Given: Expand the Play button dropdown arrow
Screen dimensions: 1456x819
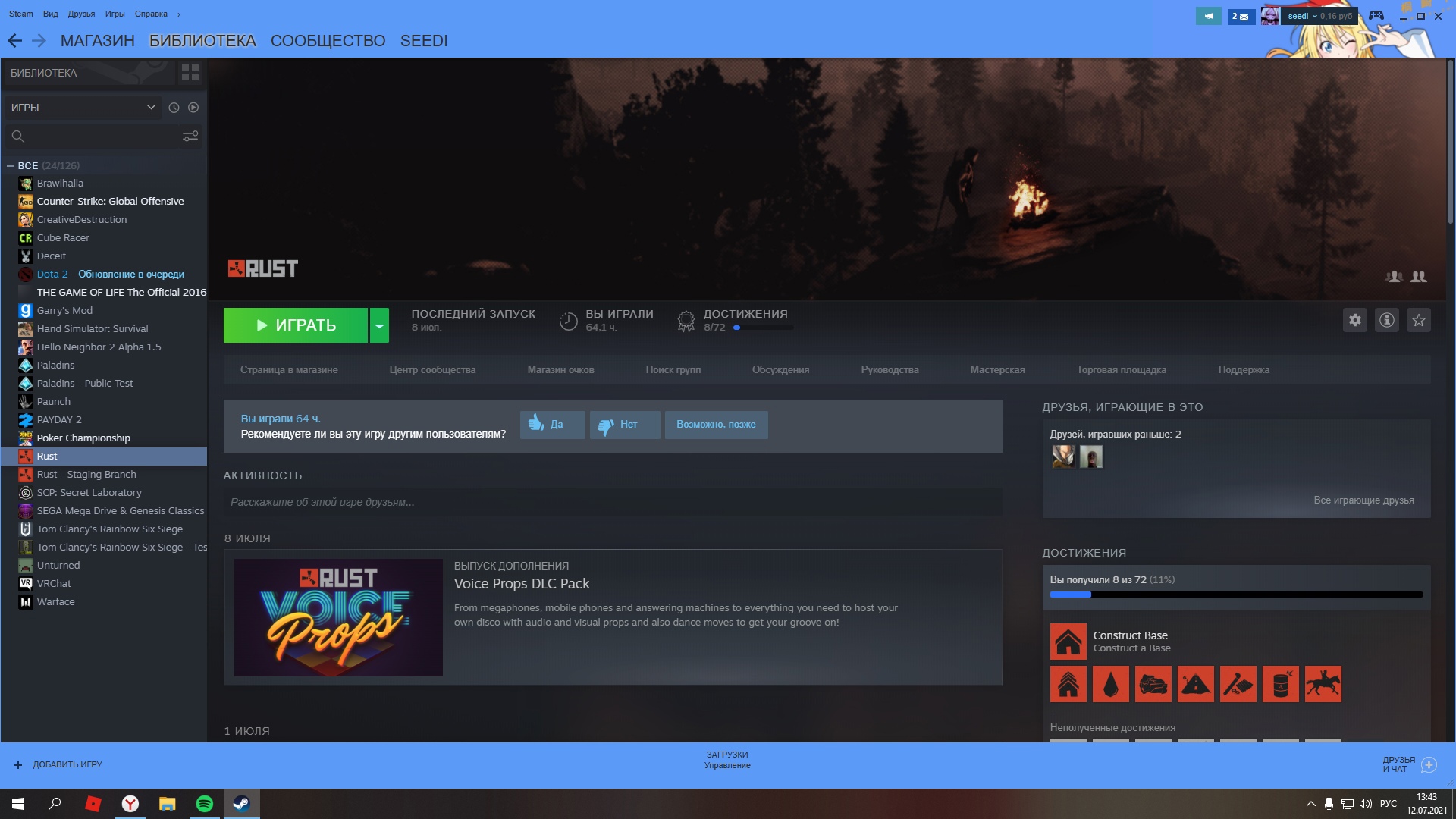Looking at the screenshot, I should tap(379, 325).
